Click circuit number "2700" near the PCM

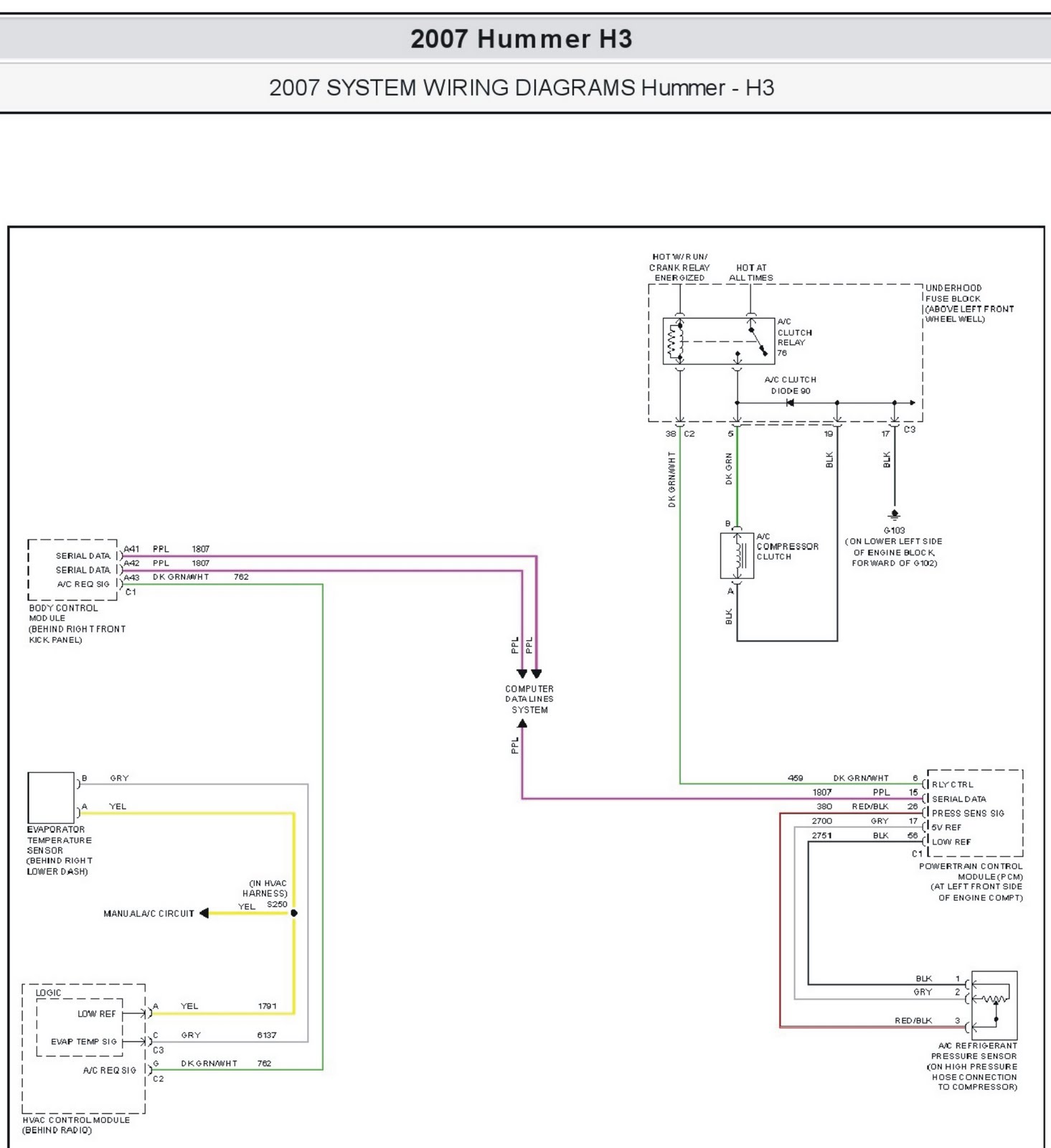click(x=822, y=821)
